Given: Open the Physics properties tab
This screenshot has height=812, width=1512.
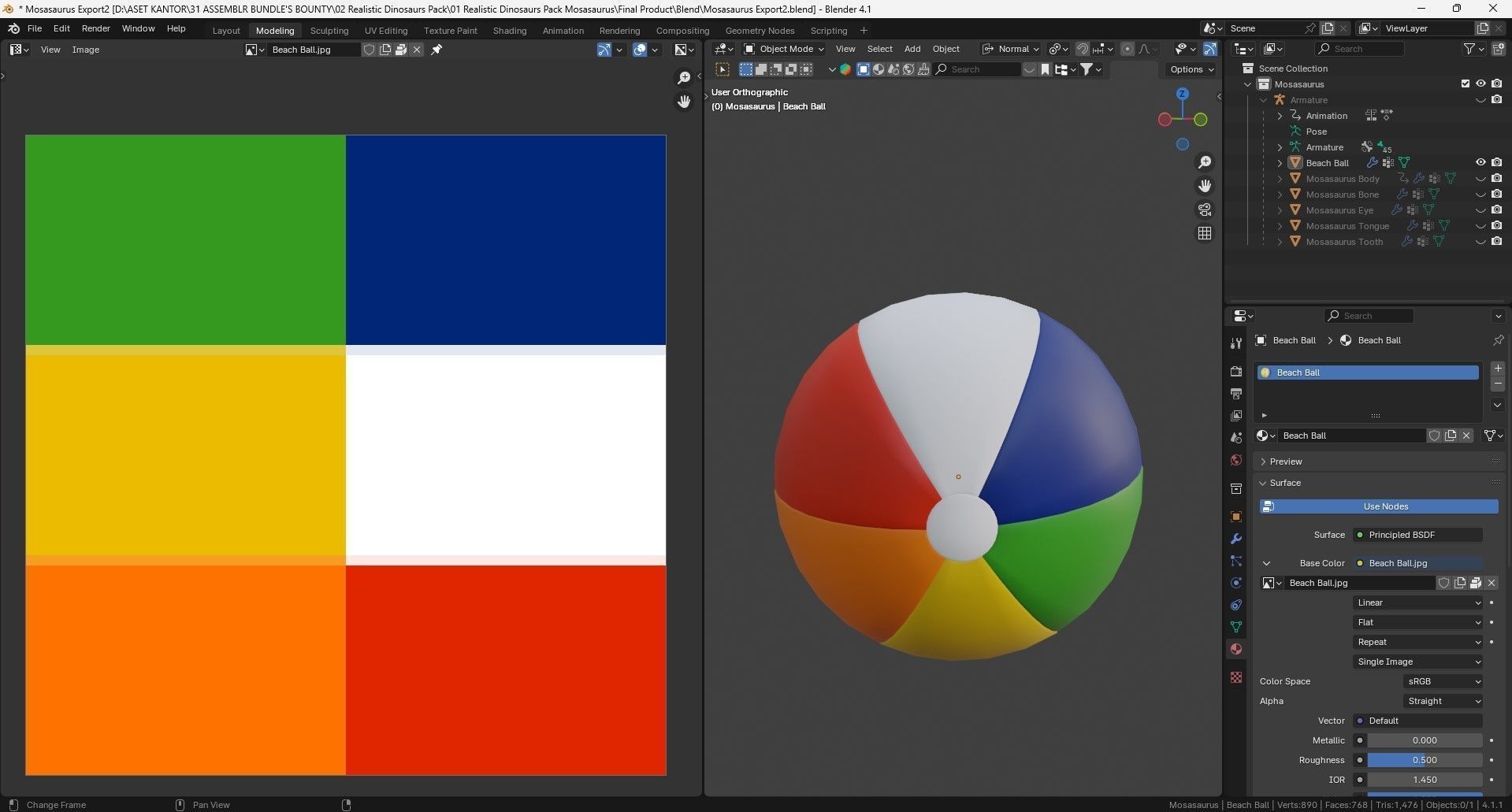Looking at the screenshot, I should click(1235, 583).
